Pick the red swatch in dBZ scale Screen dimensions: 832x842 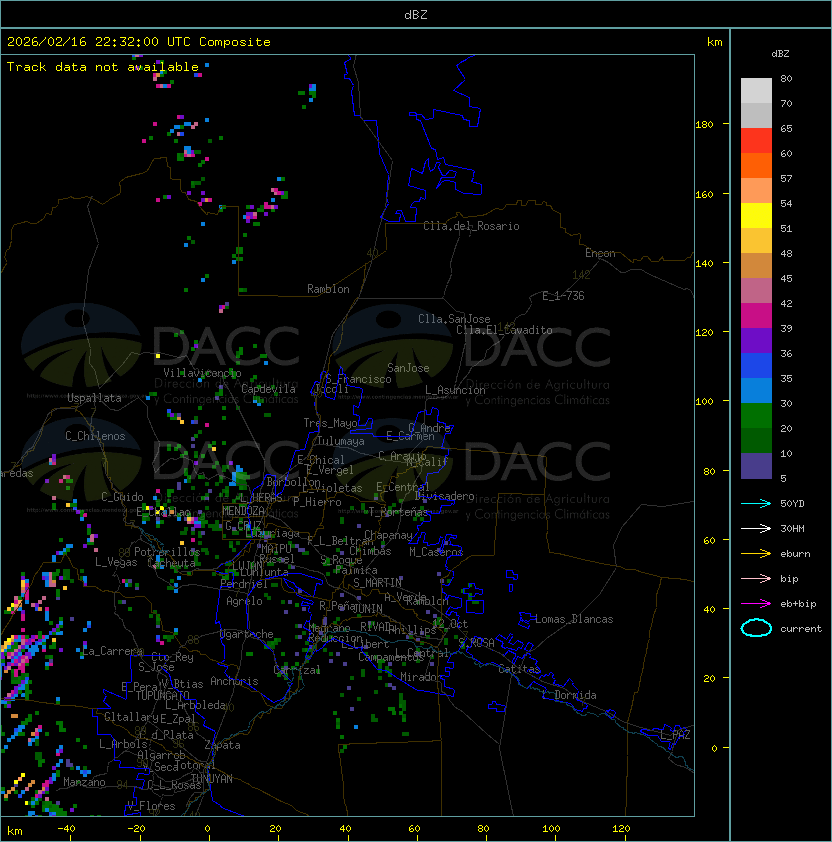click(756, 141)
